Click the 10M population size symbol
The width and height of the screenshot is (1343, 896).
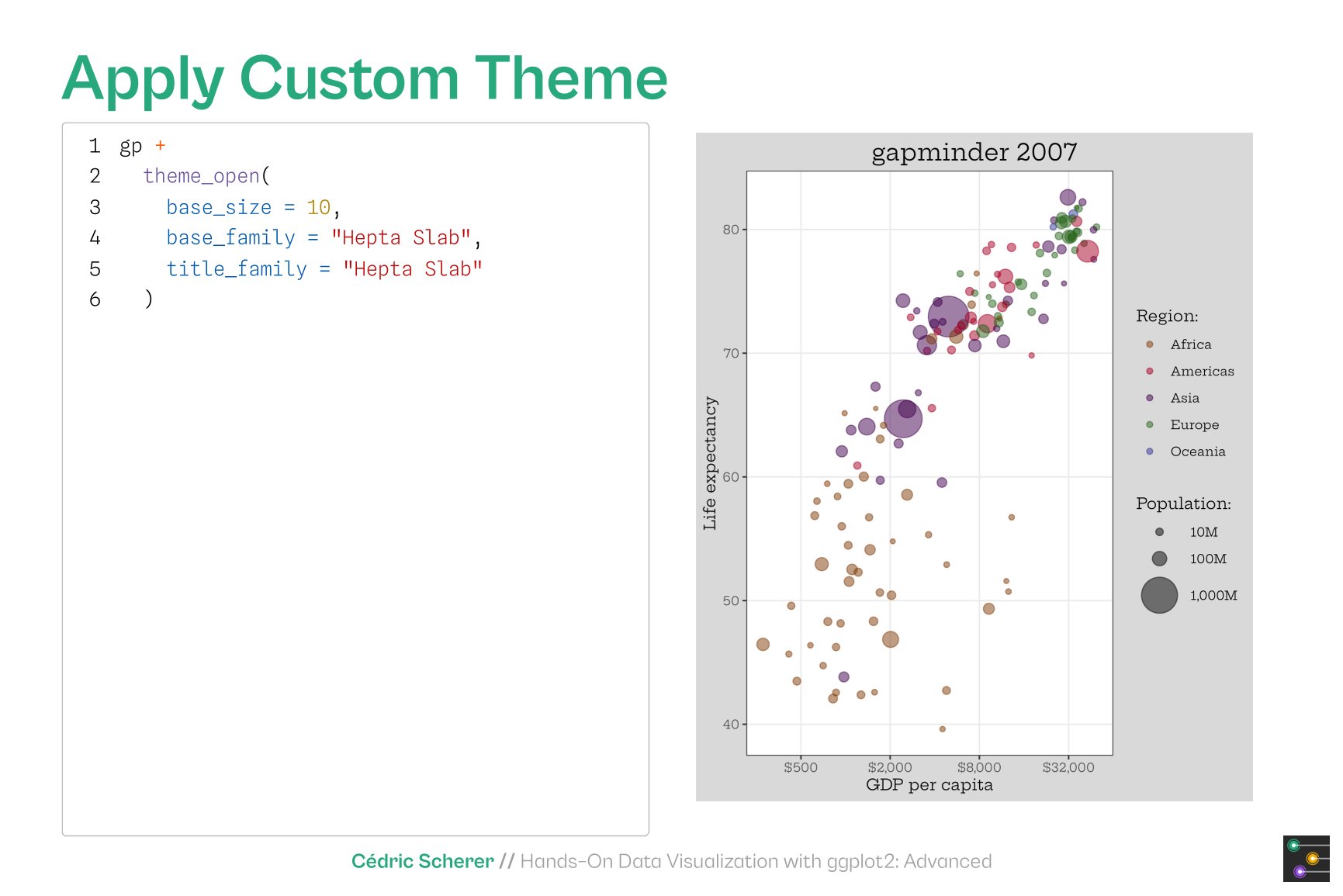click(1158, 532)
